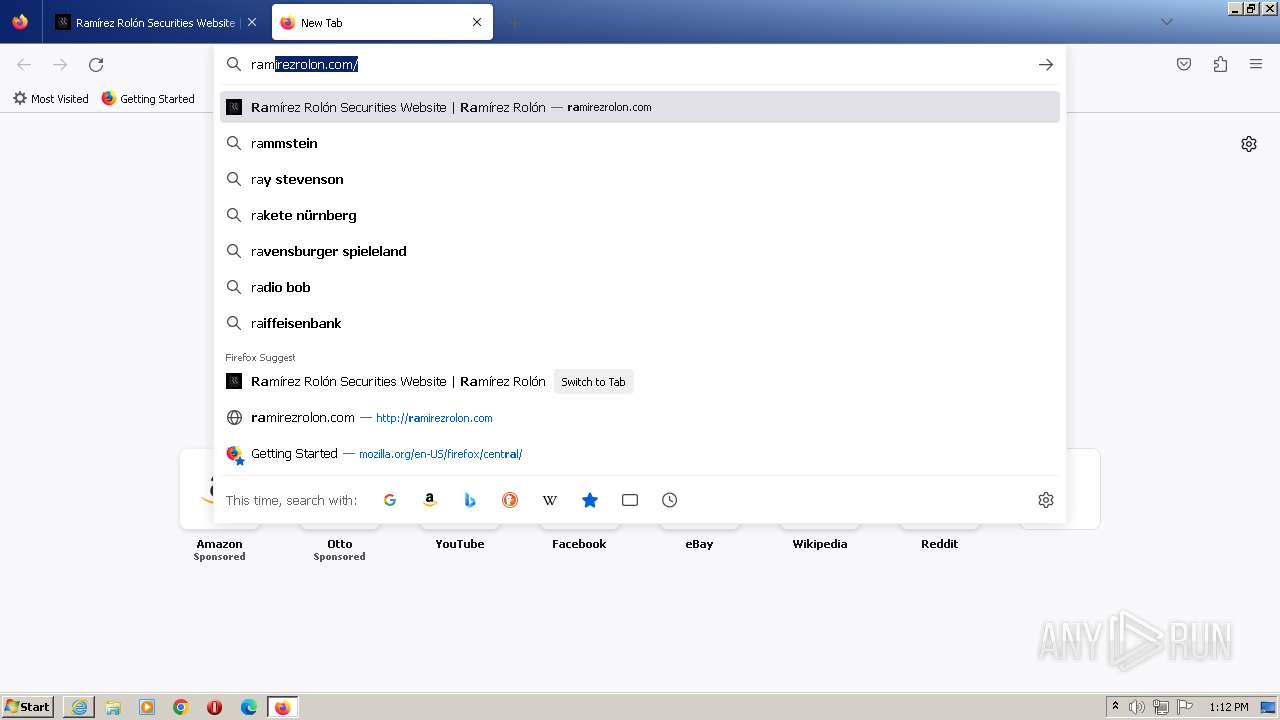Open media player from taskbar
The image size is (1280, 720).
click(147, 707)
